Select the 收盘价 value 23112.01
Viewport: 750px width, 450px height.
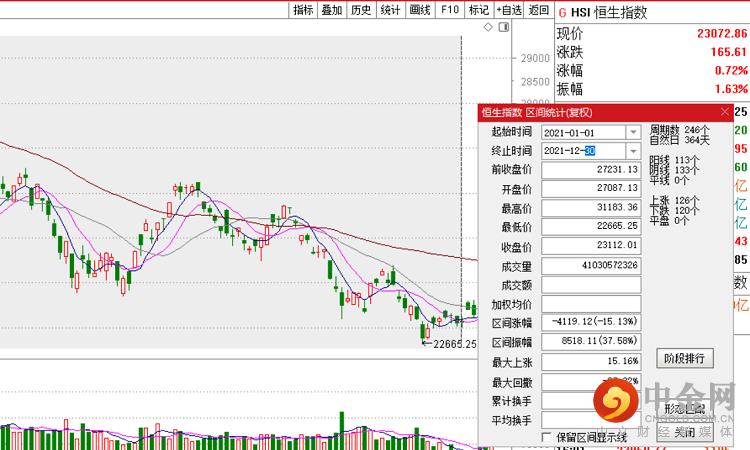tap(591, 245)
